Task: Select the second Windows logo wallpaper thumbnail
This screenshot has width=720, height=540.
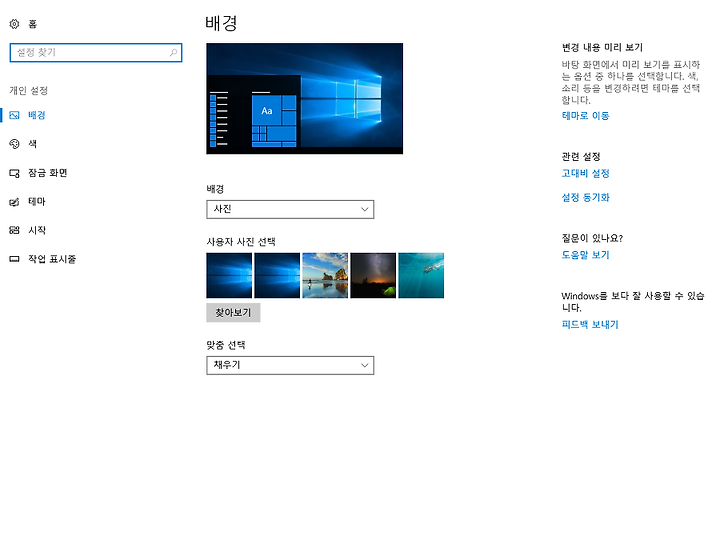Action: (277, 276)
